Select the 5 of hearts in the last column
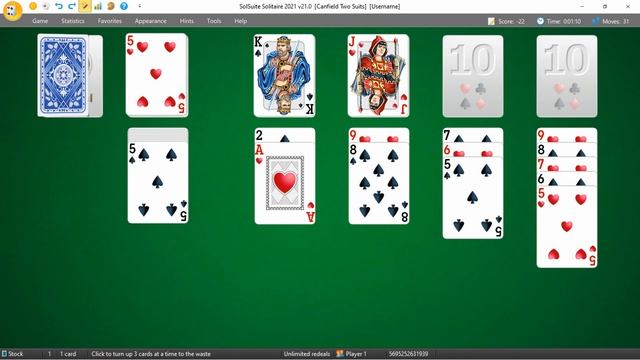 (x=567, y=227)
